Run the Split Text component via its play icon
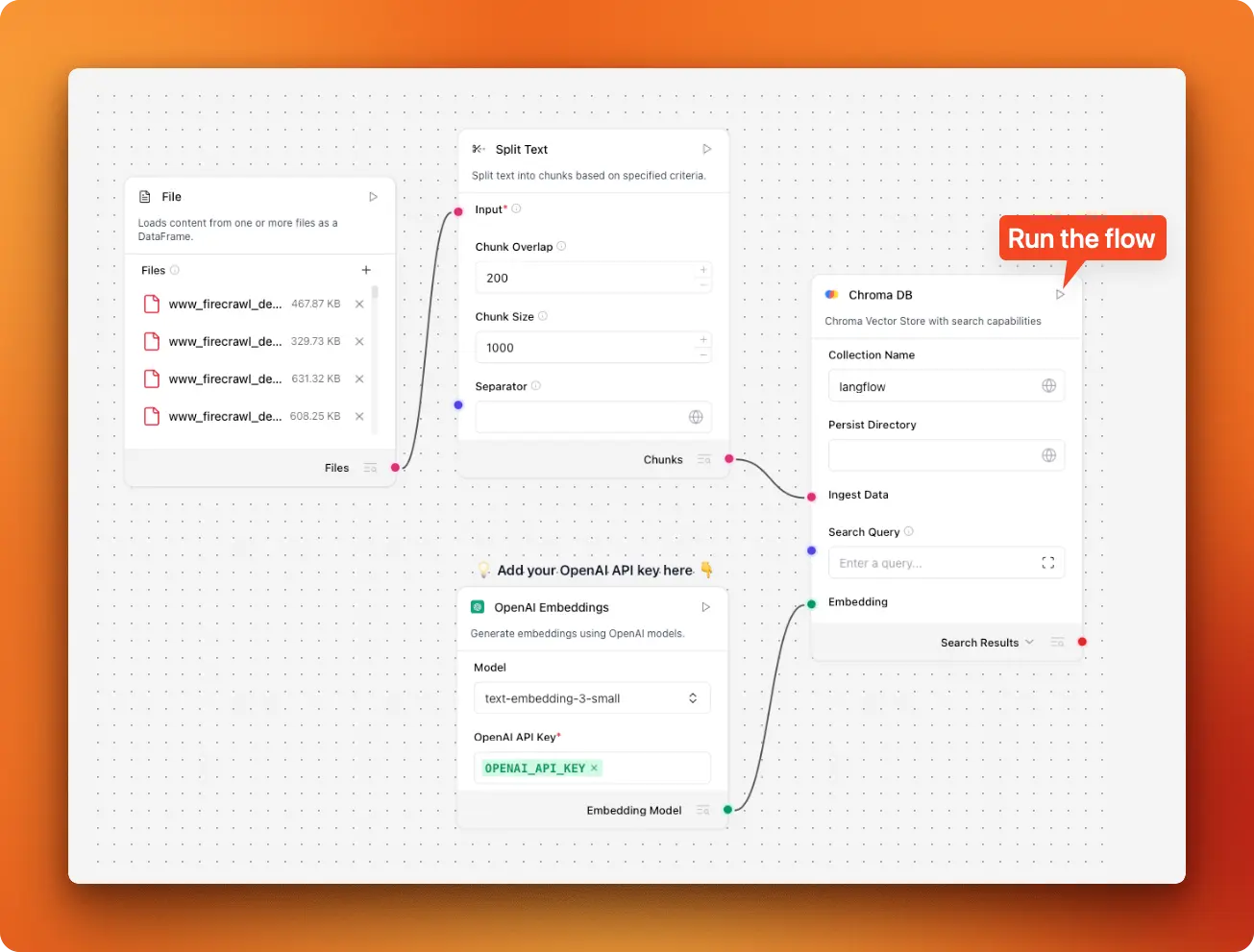This screenshot has height=952, width=1254. click(x=706, y=149)
